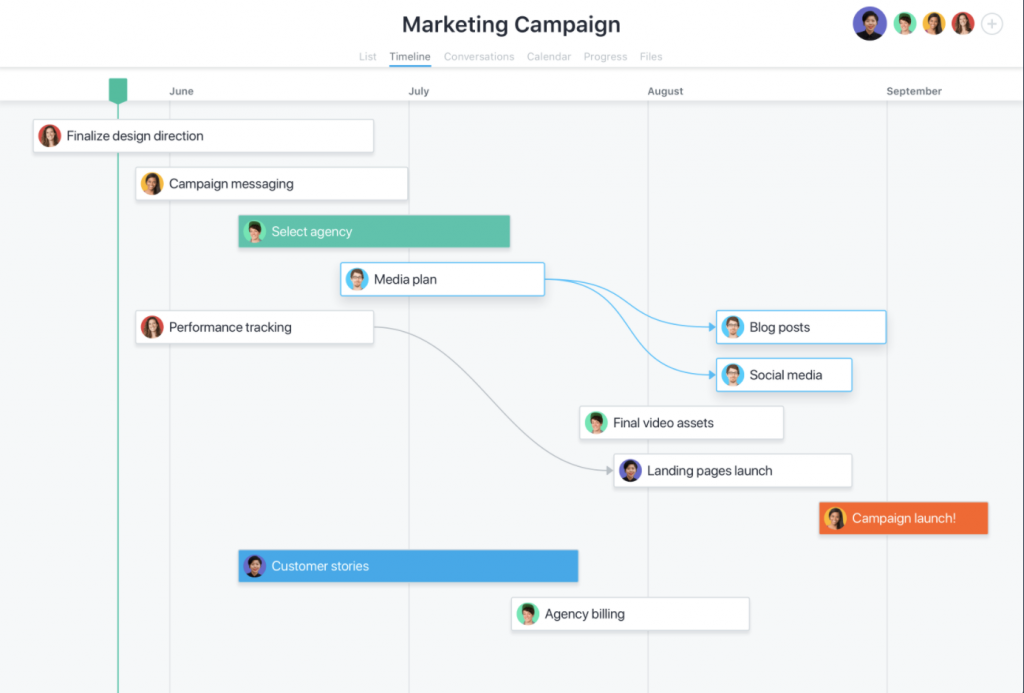This screenshot has width=1024, height=693.
Task: Click assignee avatar on Media plan
Action: 357,279
